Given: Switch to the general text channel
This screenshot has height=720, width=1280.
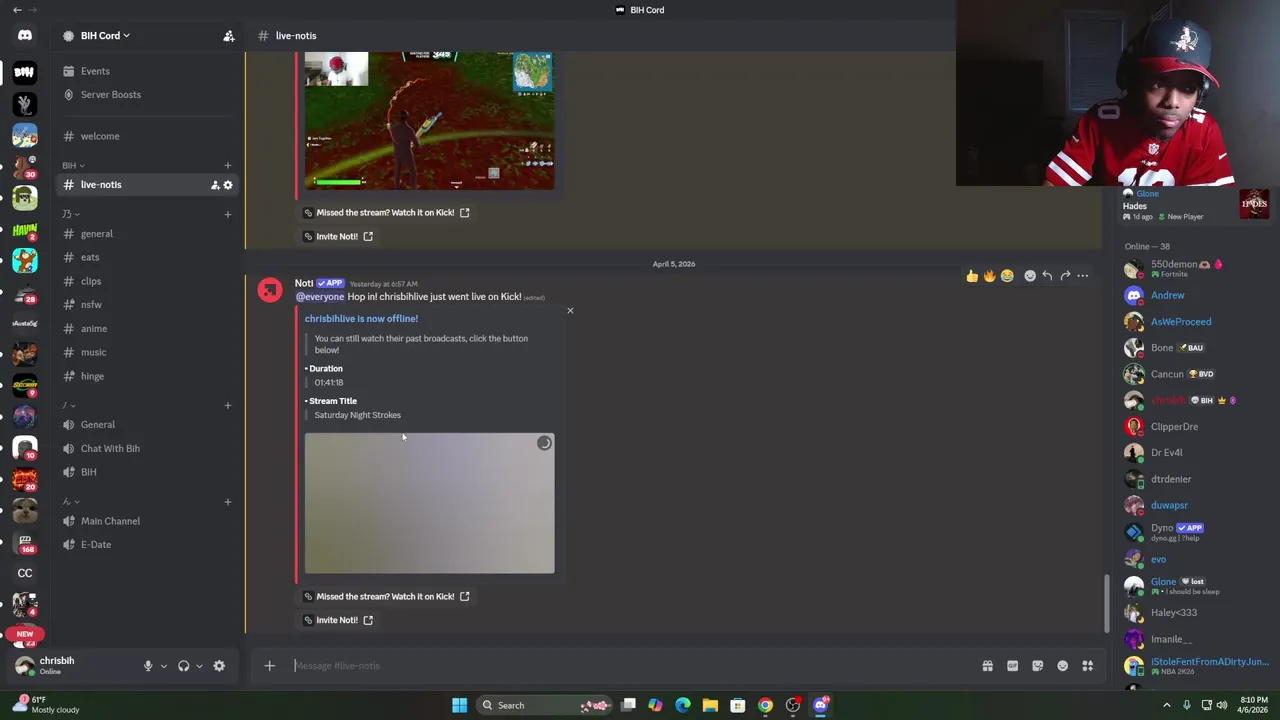Looking at the screenshot, I should pyautogui.click(x=148, y=234).
